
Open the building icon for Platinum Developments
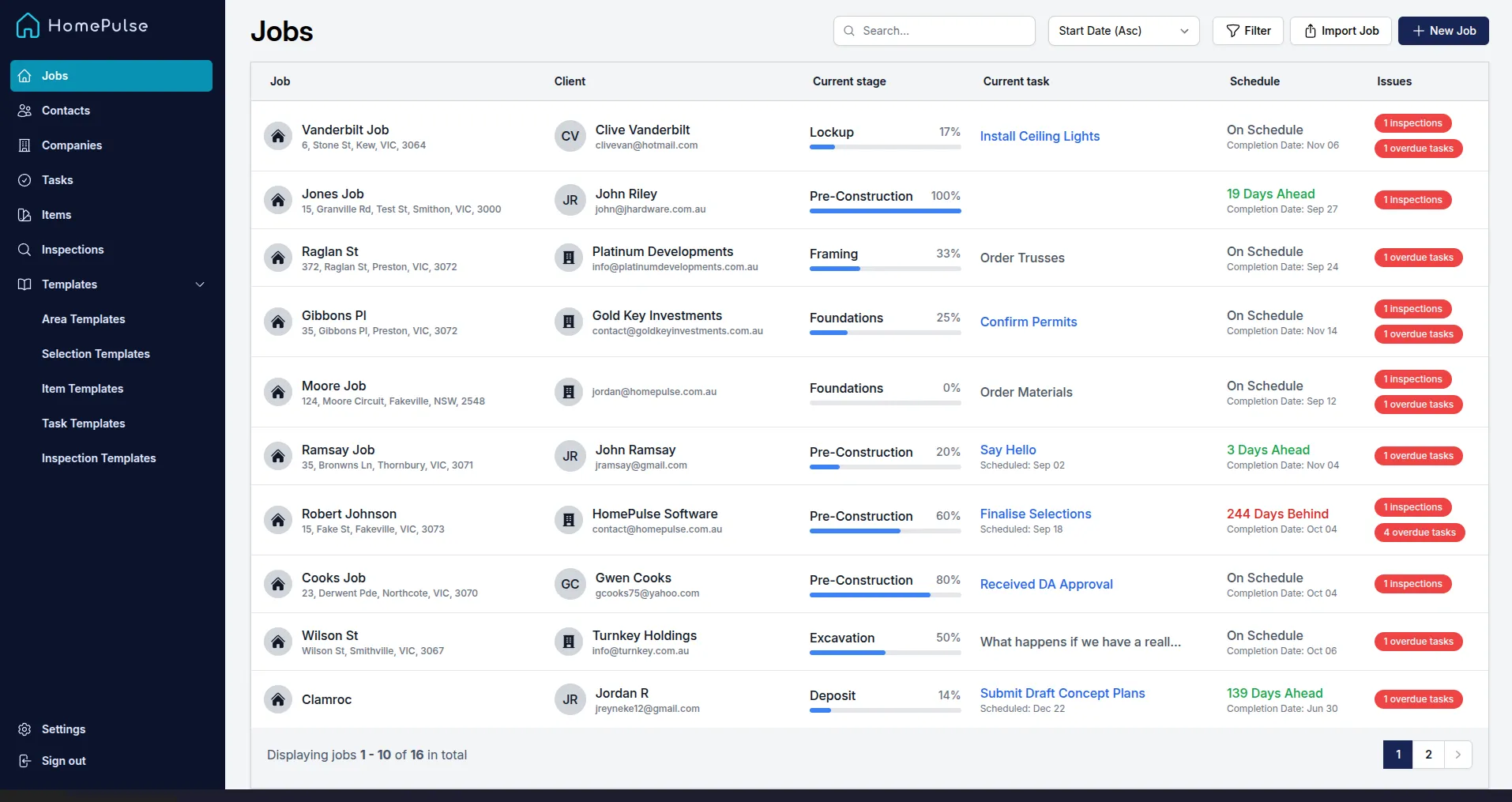tap(569, 258)
